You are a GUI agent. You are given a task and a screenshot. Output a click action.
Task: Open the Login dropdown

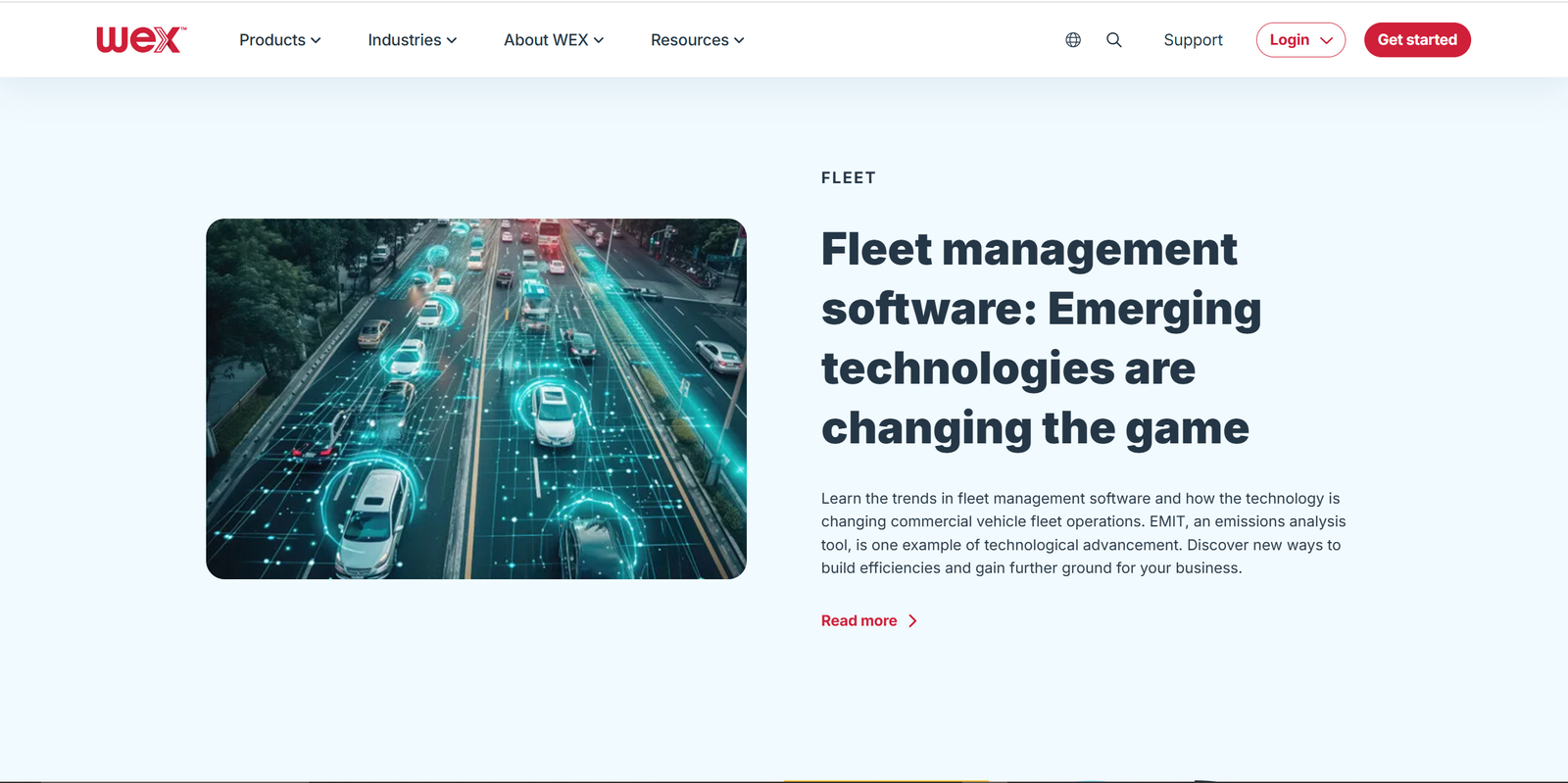pos(1300,40)
